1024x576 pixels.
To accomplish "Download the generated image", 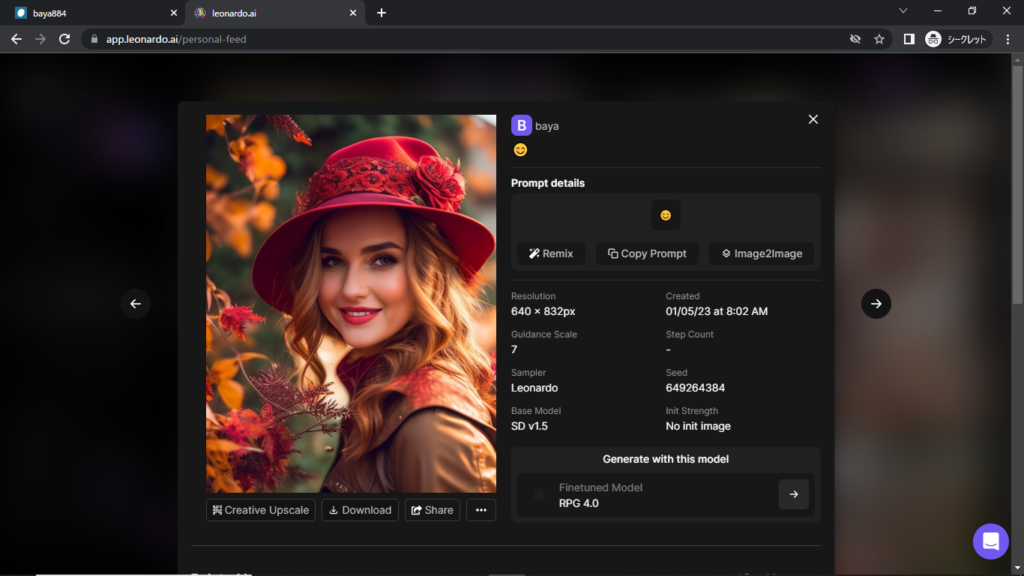I will point(360,510).
